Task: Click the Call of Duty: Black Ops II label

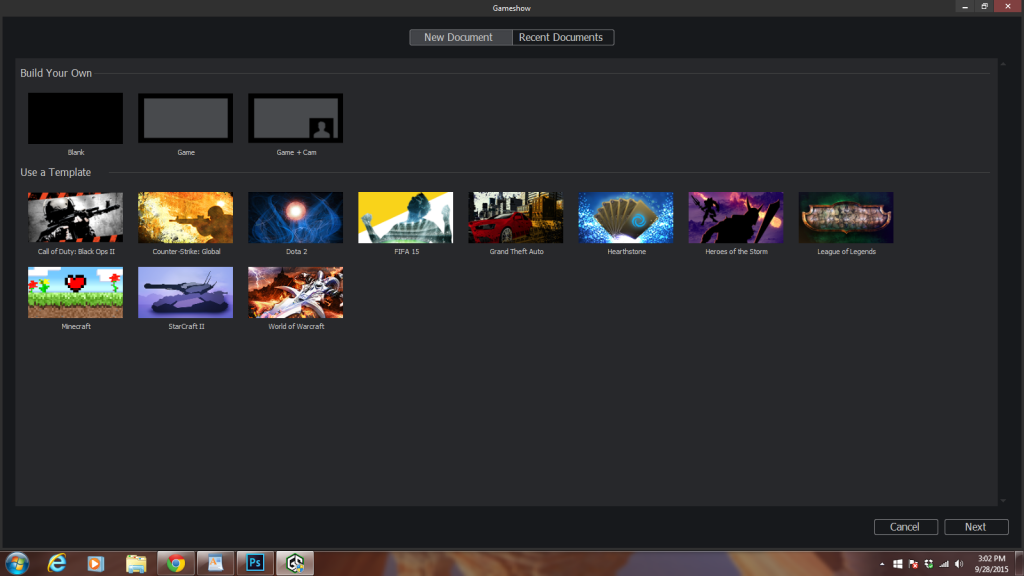Action: [76, 251]
